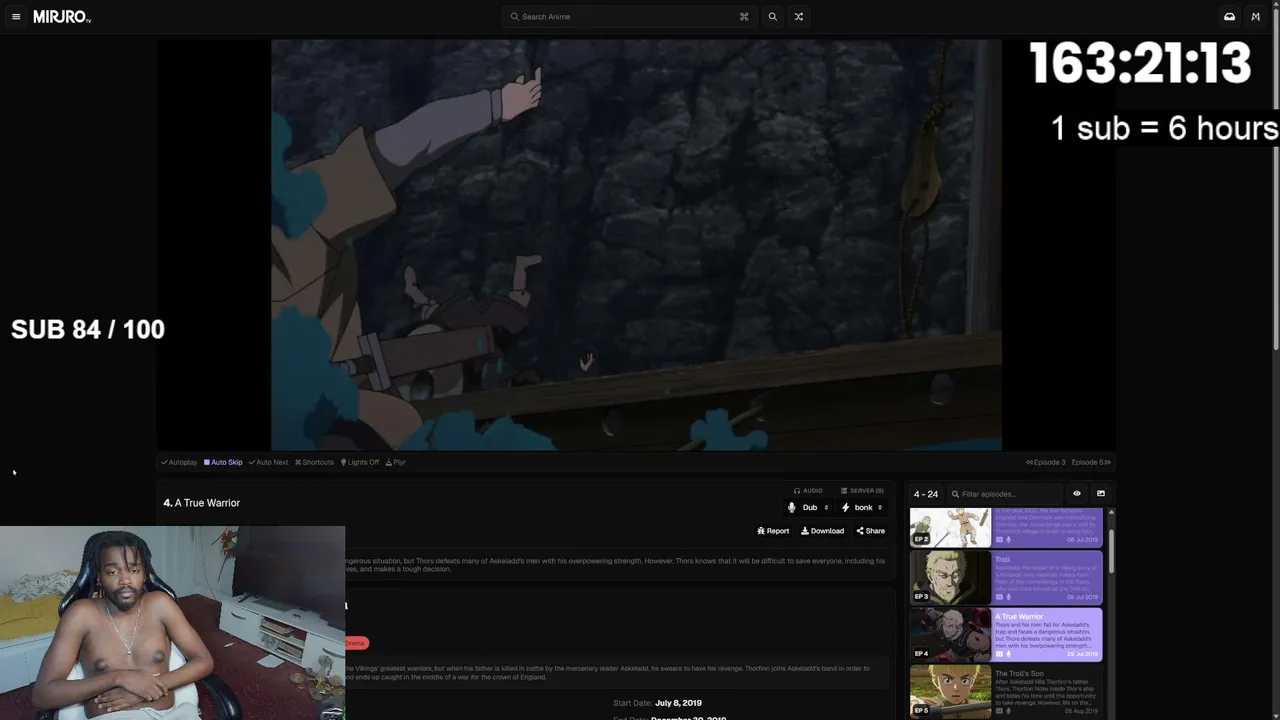Toggle the eye visibility icon in the episode list
The width and height of the screenshot is (1280, 720).
(x=1077, y=494)
